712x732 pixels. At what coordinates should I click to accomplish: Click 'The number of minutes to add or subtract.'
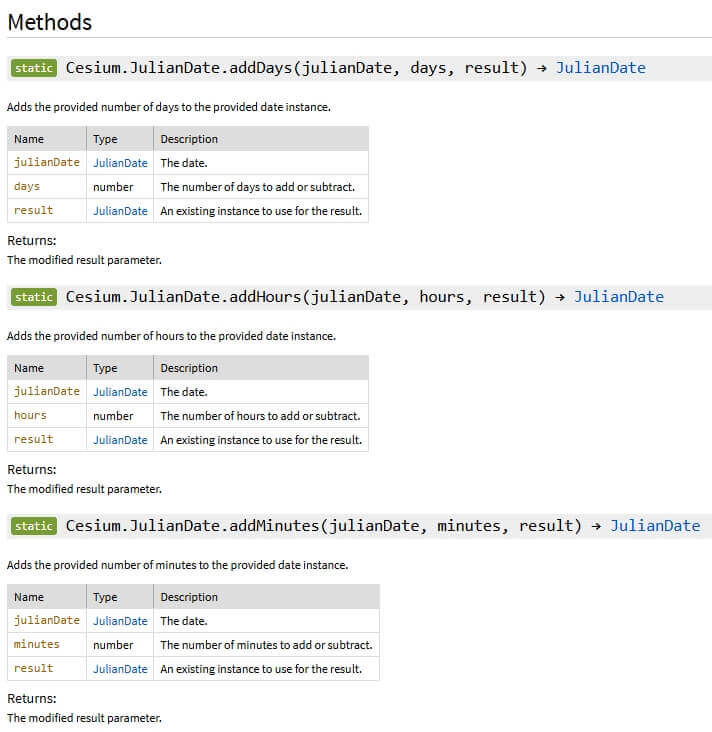pos(266,645)
